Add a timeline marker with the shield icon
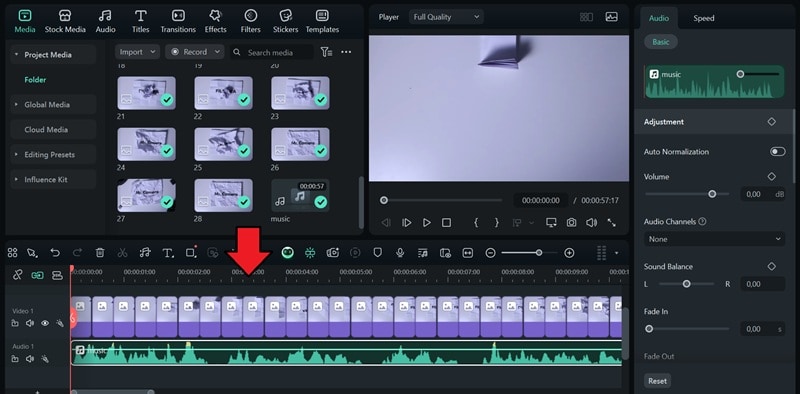 pyautogui.click(x=378, y=253)
